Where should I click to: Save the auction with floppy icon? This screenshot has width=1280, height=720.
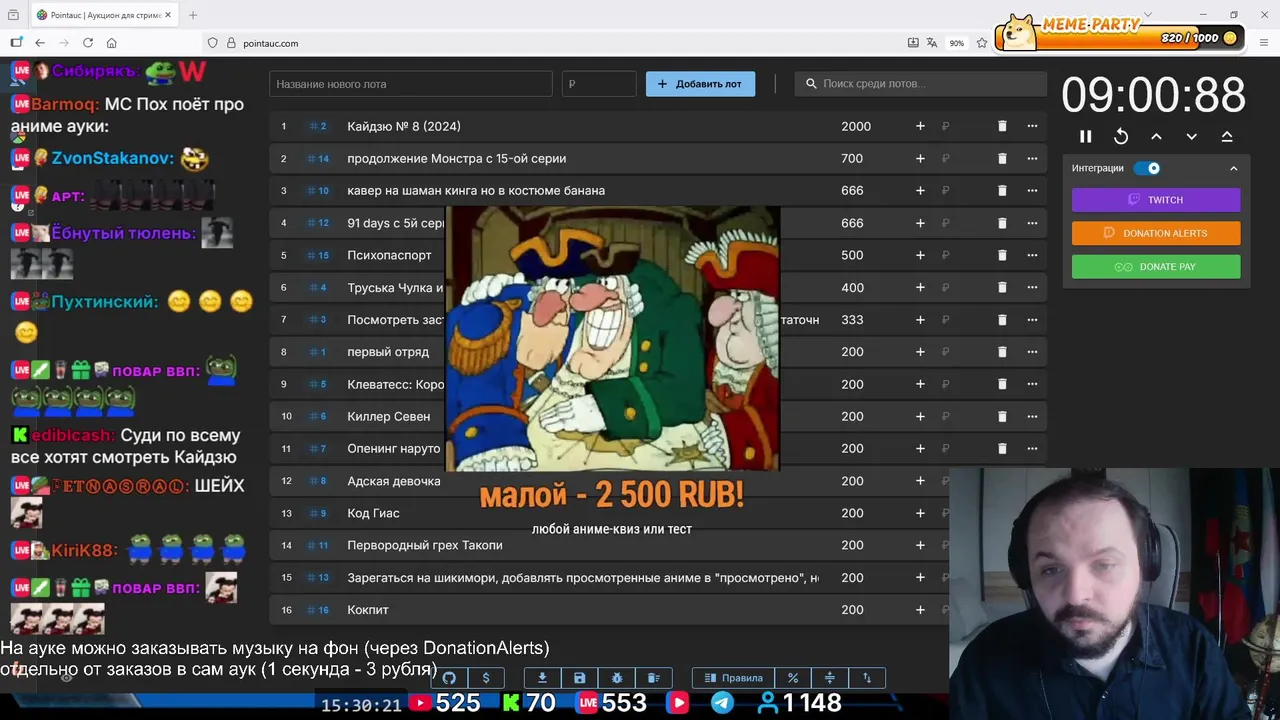pyautogui.click(x=579, y=678)
